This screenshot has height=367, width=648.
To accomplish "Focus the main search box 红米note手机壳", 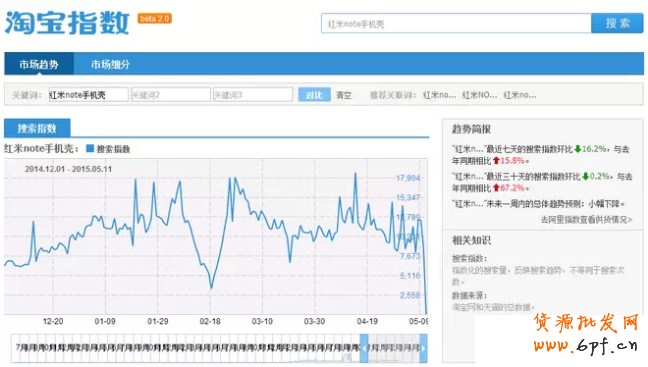I will [x=456, y=24].
